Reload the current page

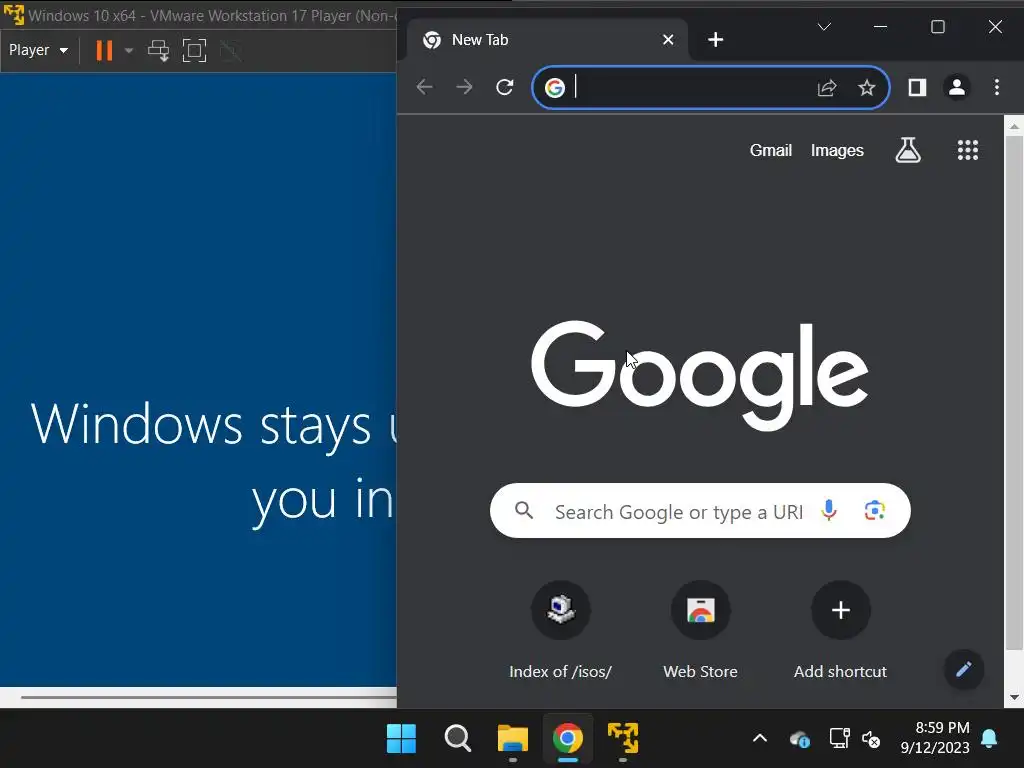[504, 87]
